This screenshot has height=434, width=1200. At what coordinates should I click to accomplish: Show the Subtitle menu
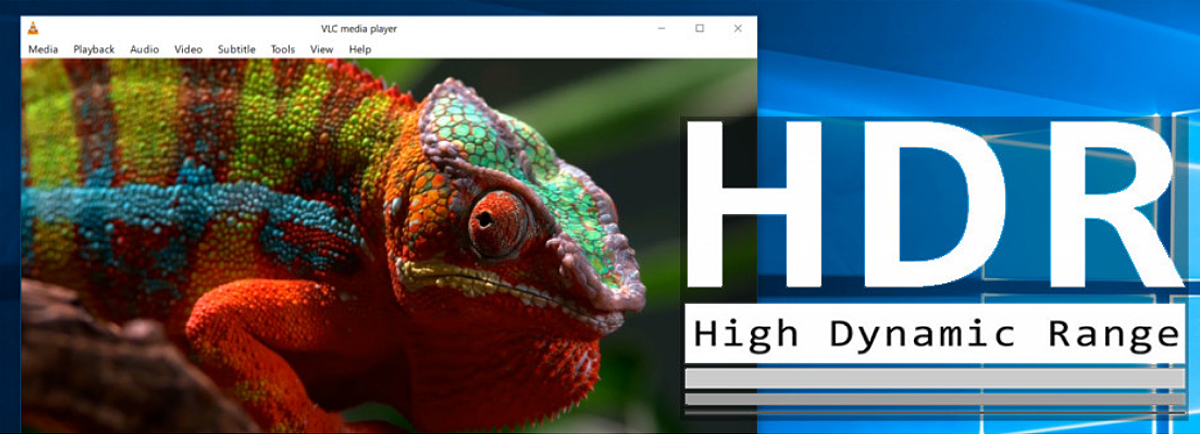[237, 49]
